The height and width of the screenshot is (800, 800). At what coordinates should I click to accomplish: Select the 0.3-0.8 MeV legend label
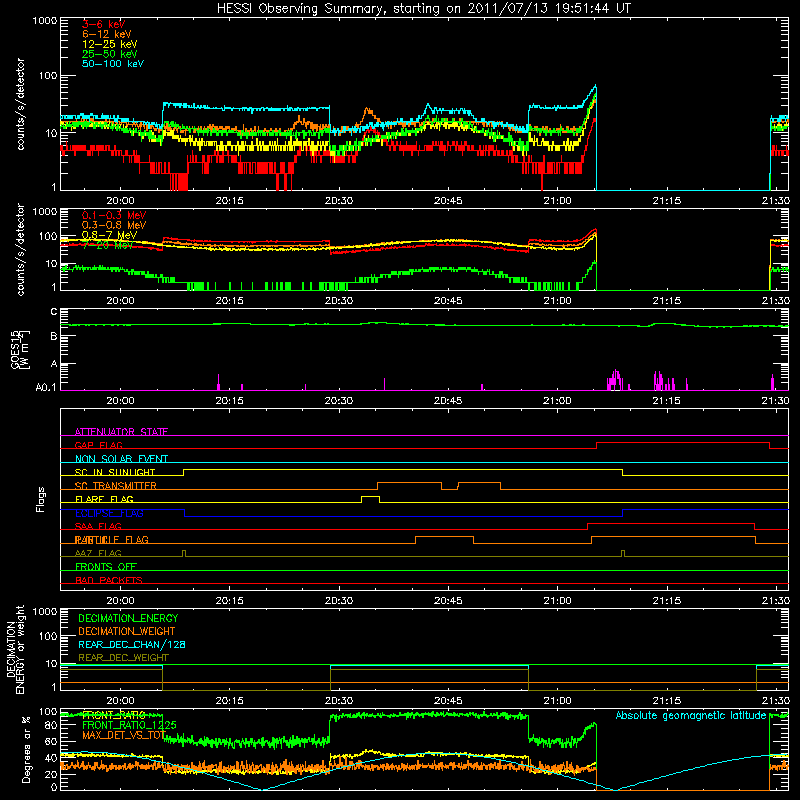pos(114,225)
